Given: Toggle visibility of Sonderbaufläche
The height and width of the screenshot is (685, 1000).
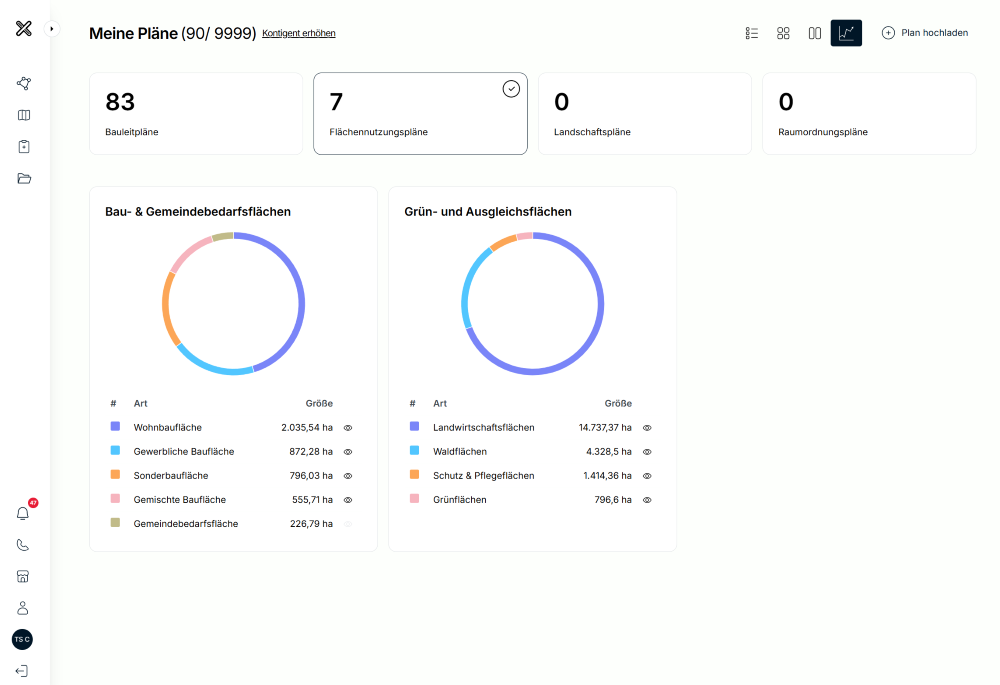Looking at the screenshot, I should pyautogui.click(x=348, y=476).
